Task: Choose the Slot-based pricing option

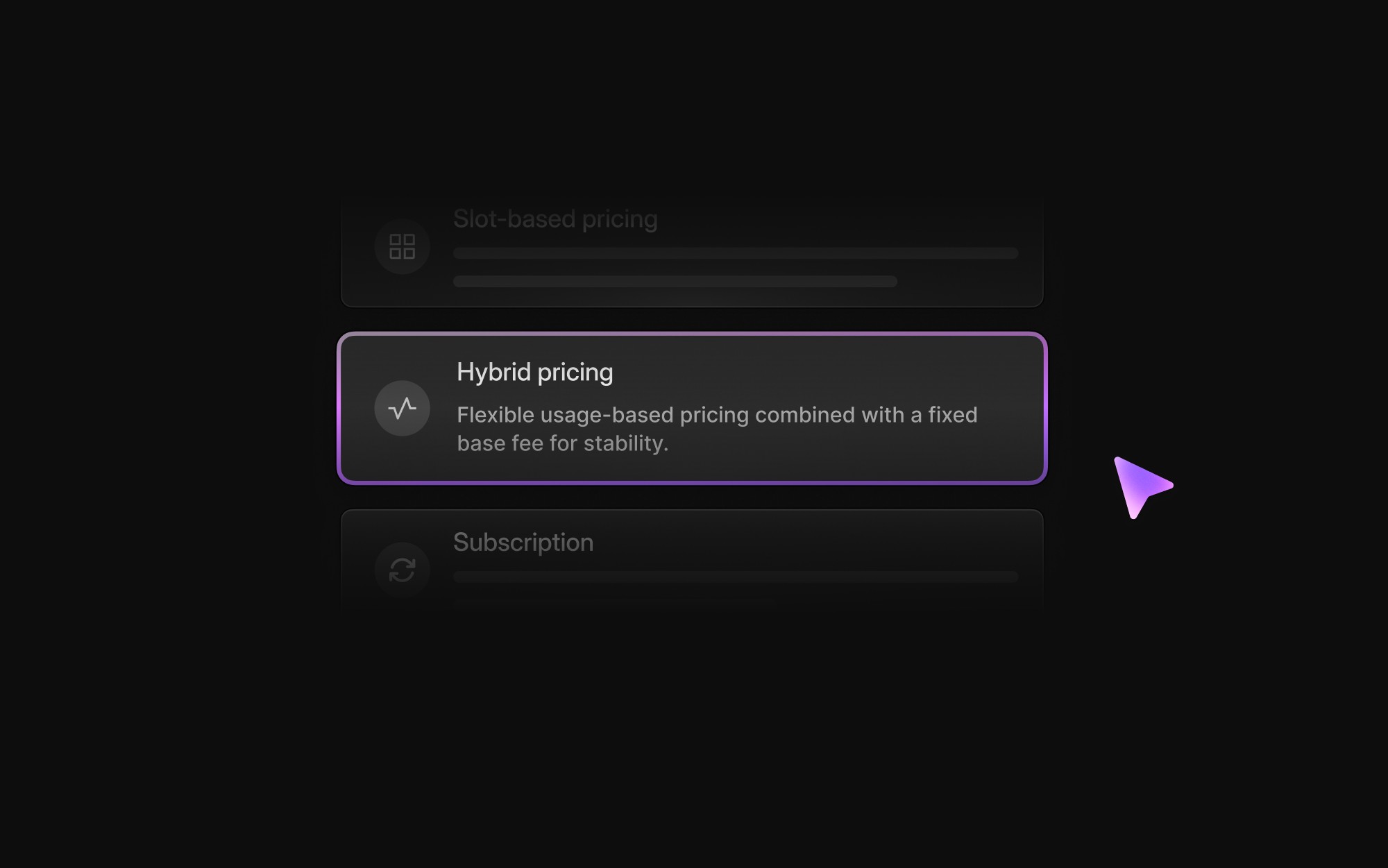Action: click(x=692, y=250)
